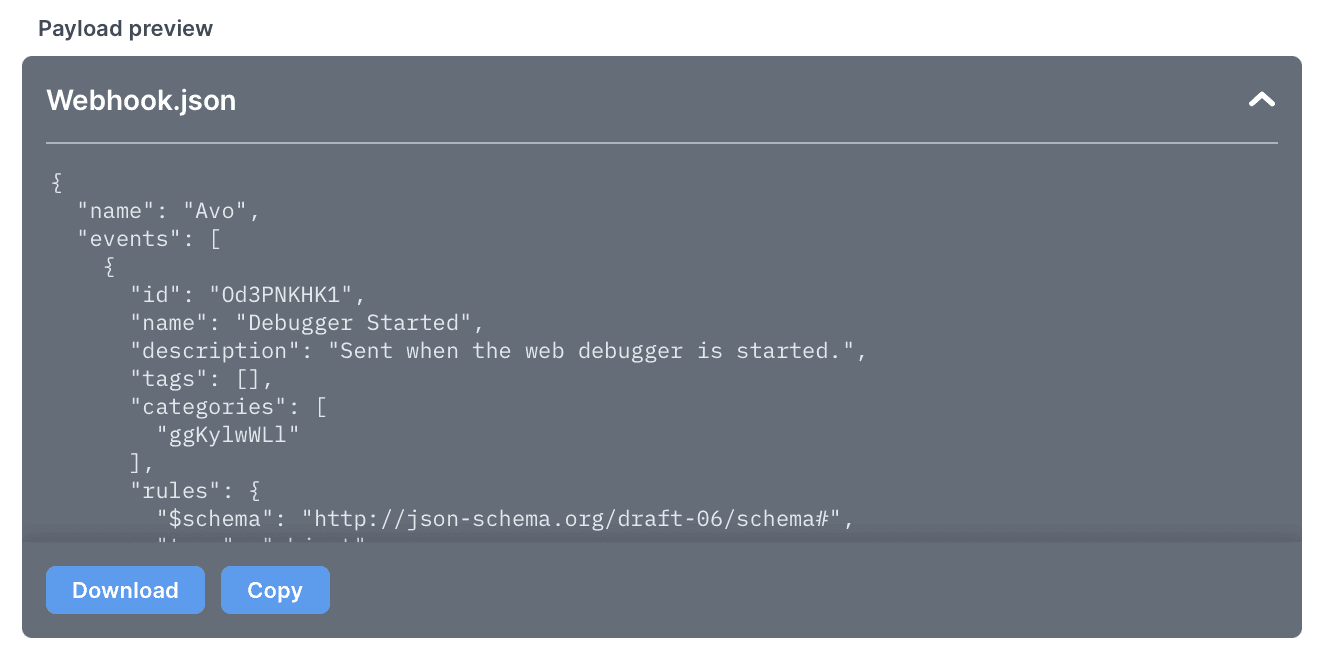The width and height of the screenshot is (1328, 672).
Task: Click the "Debugger Started" event name
Action: 353,323
